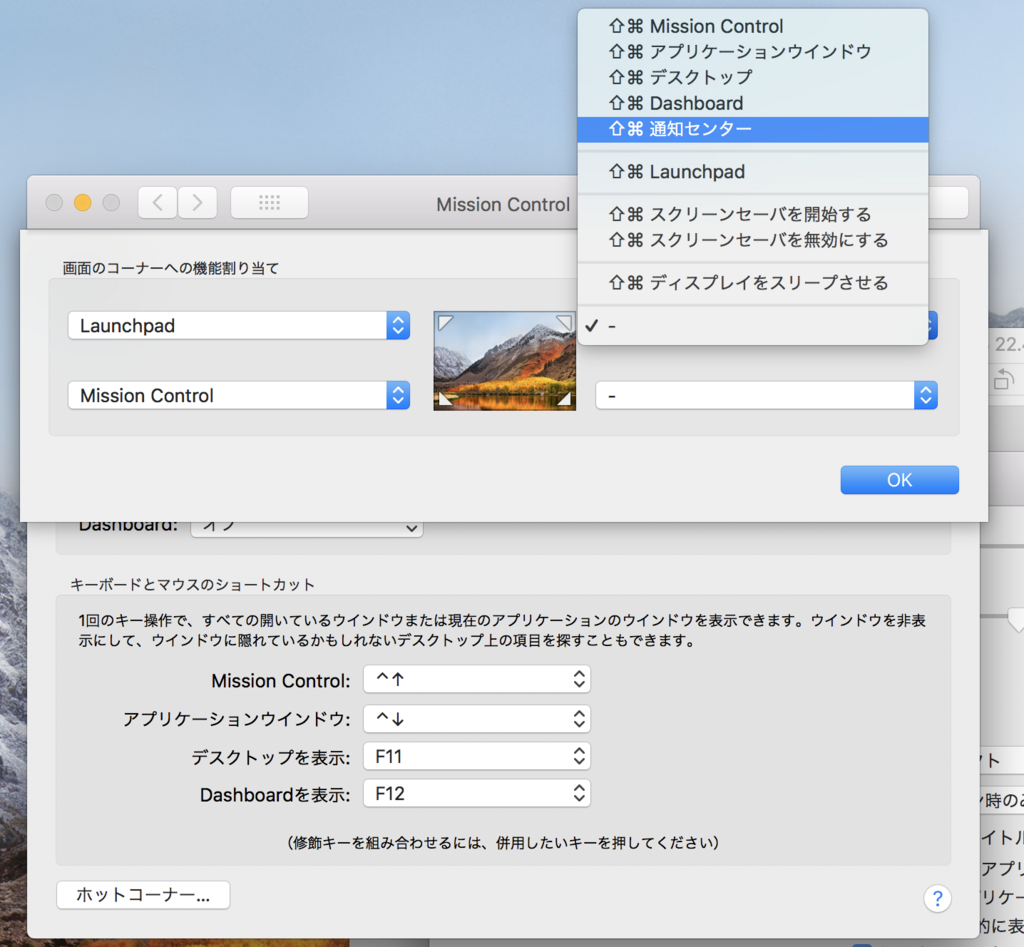Open the デスクトップを表示 F11 dropdown

(x=477, y=756)
